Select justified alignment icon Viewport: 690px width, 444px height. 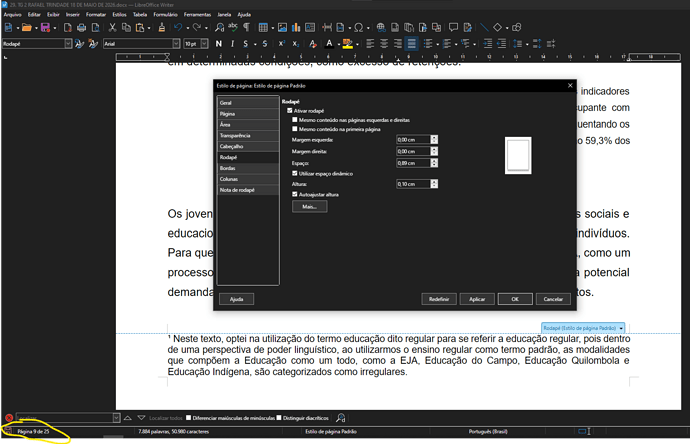411,44
